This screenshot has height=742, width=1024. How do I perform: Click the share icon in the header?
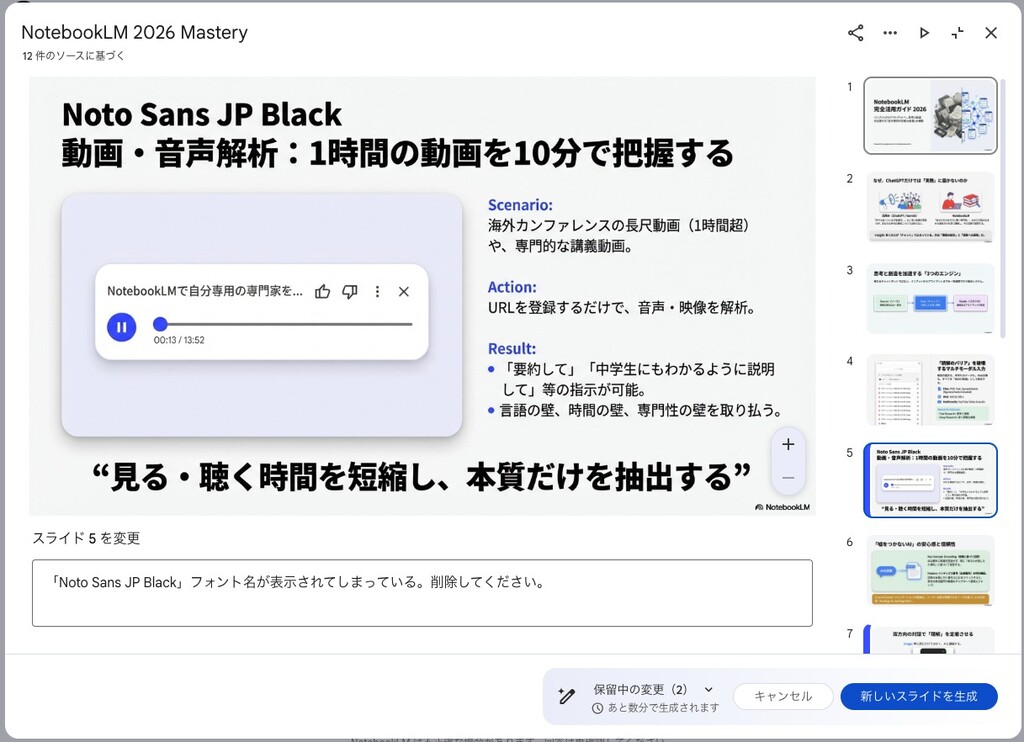[856, 33]
